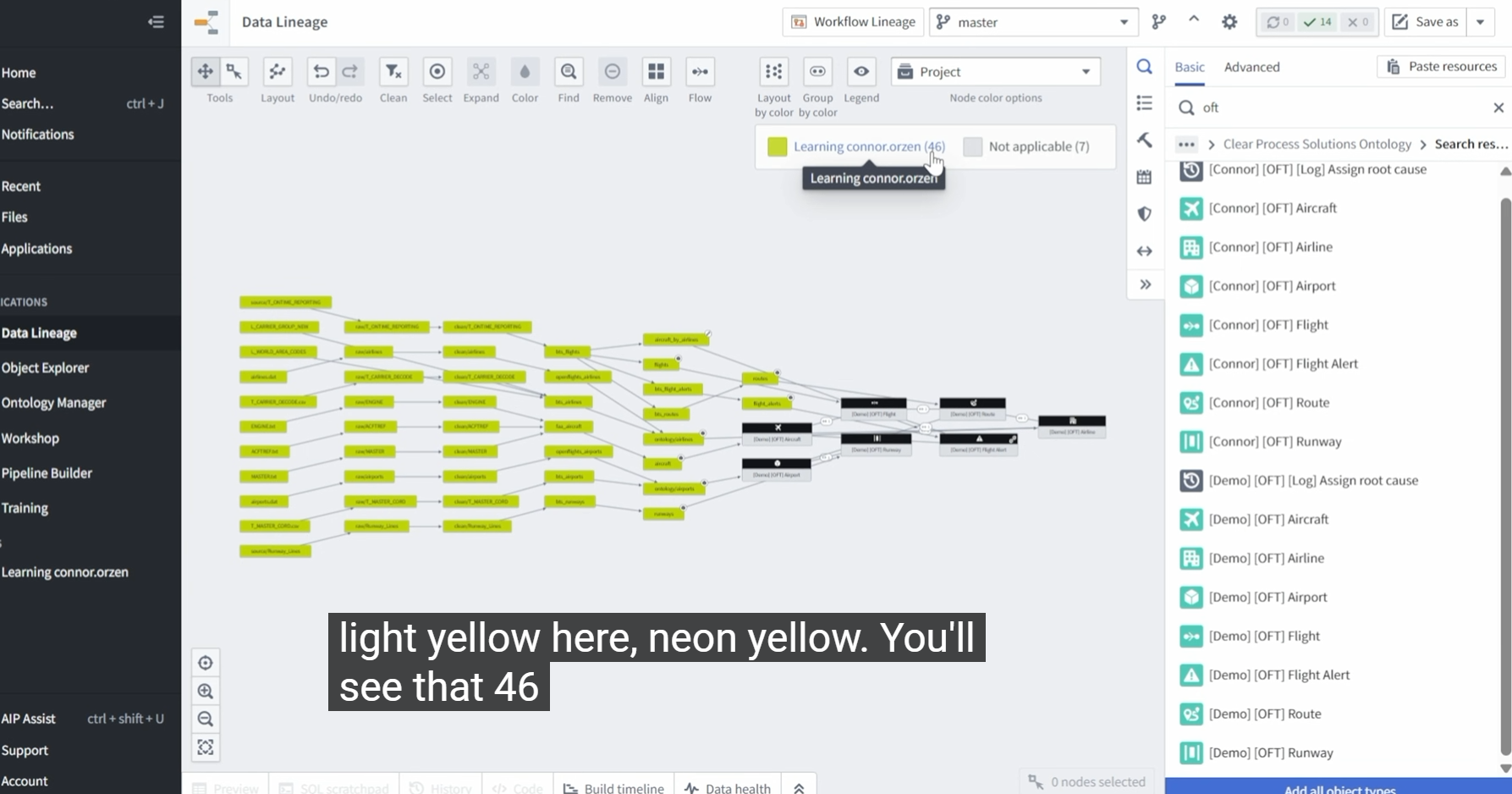Open the Remove nodes tool
The height and width of the screenshot is (794, 1512).
tap(613, 72)
